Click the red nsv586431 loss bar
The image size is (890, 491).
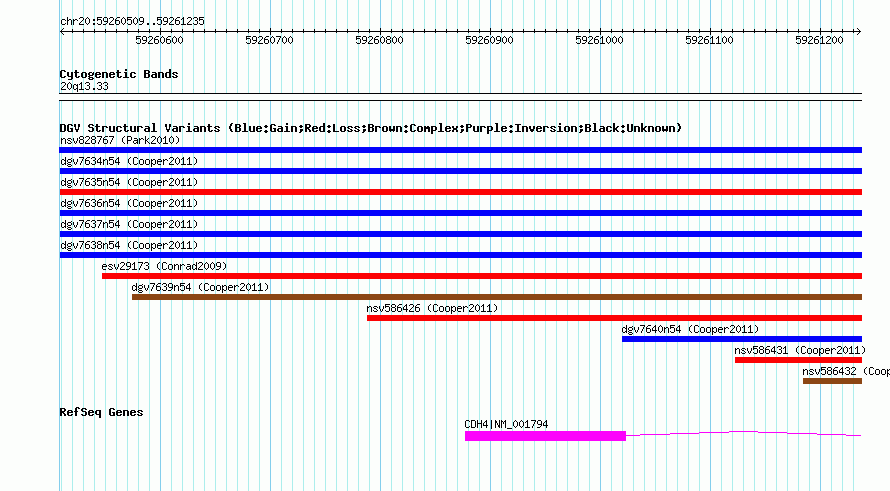[x=798, y=360]
